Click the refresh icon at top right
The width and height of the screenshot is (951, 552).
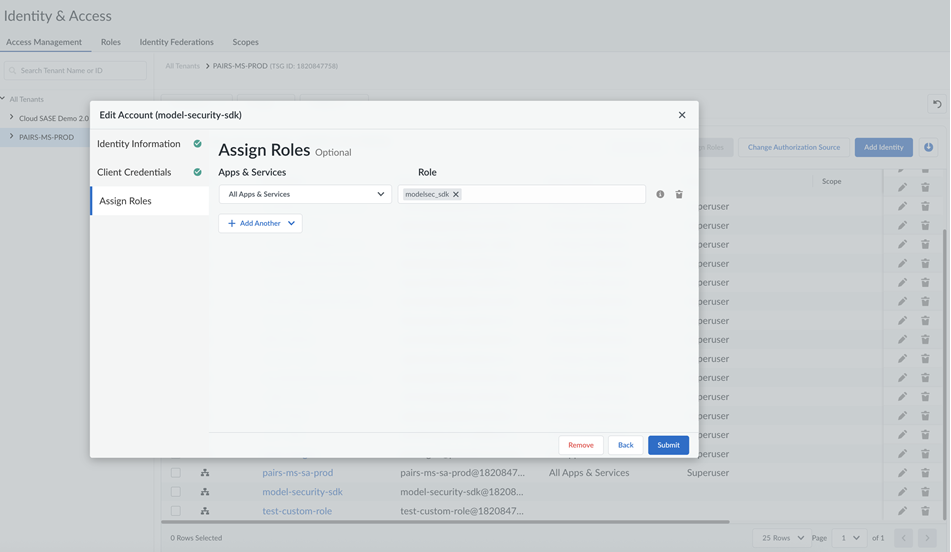pos(937,104)
